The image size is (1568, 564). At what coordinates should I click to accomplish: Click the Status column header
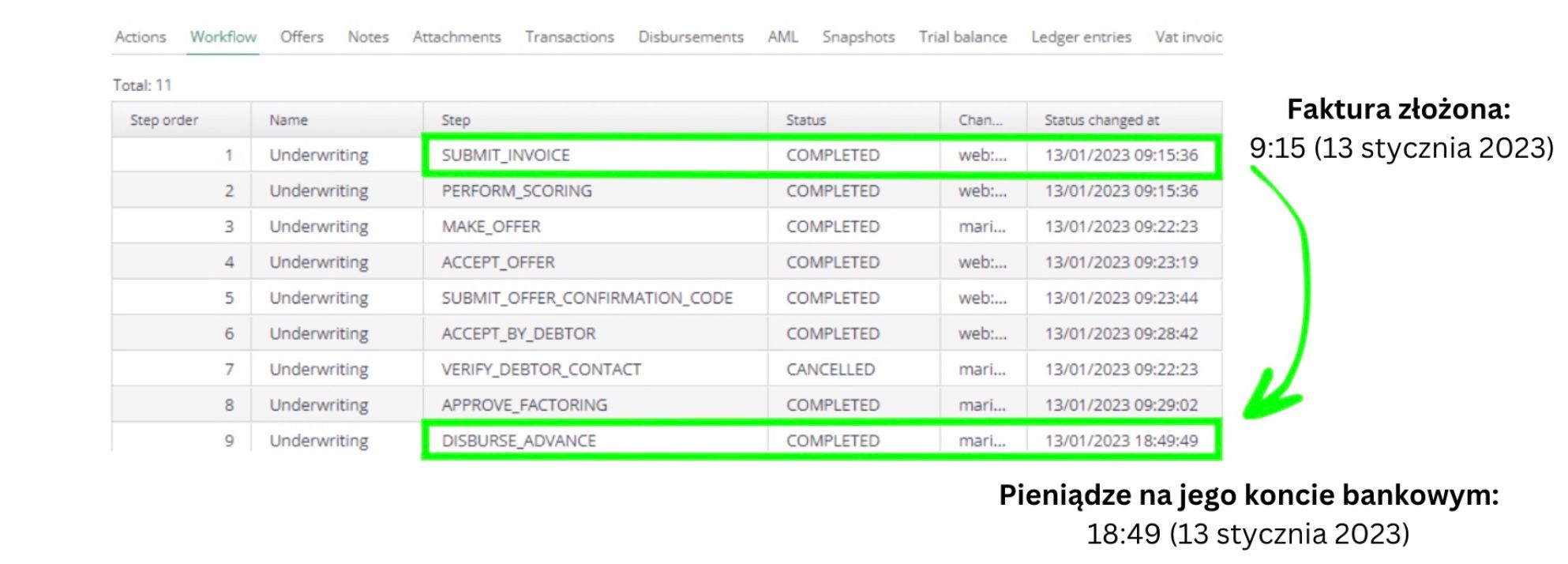pos(805,120)
